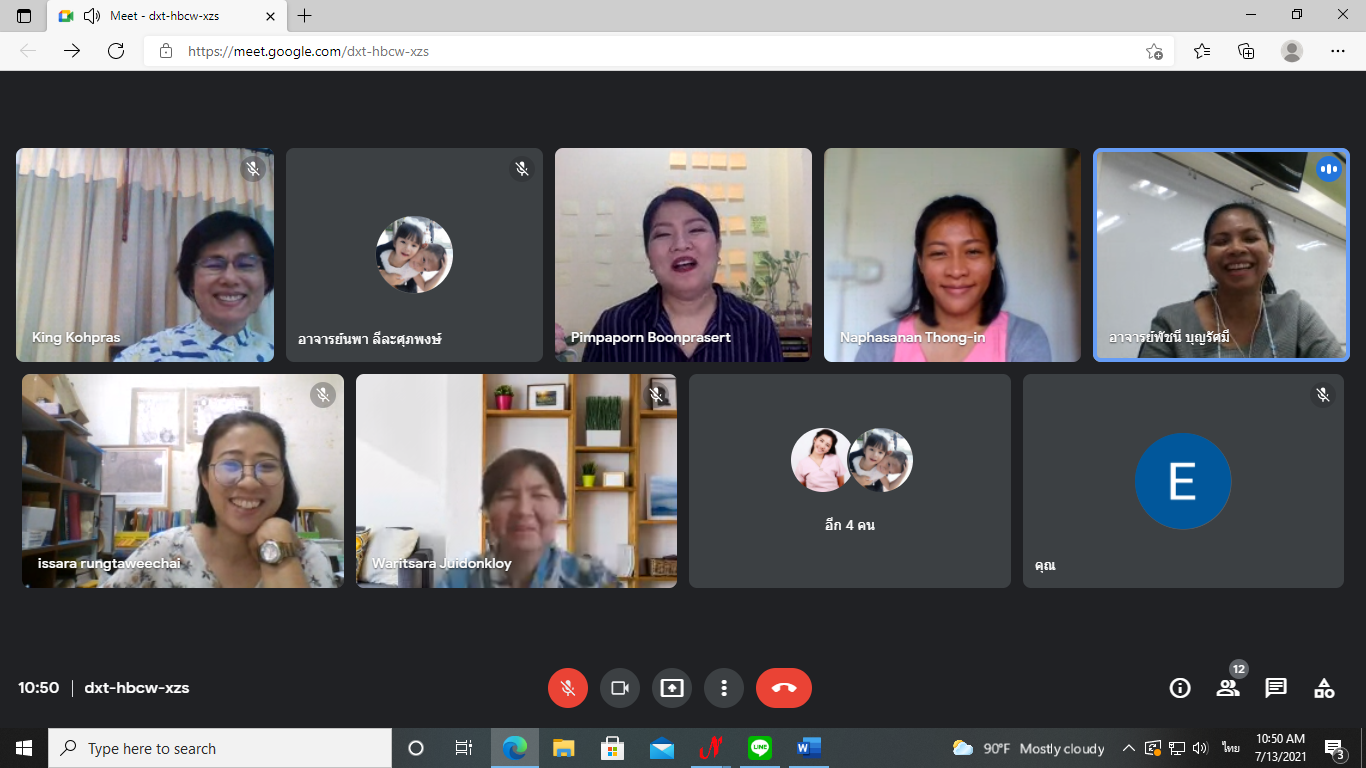Open network icon in system tray
Screen dimensions: 1366x768
tap(1177, 748)
